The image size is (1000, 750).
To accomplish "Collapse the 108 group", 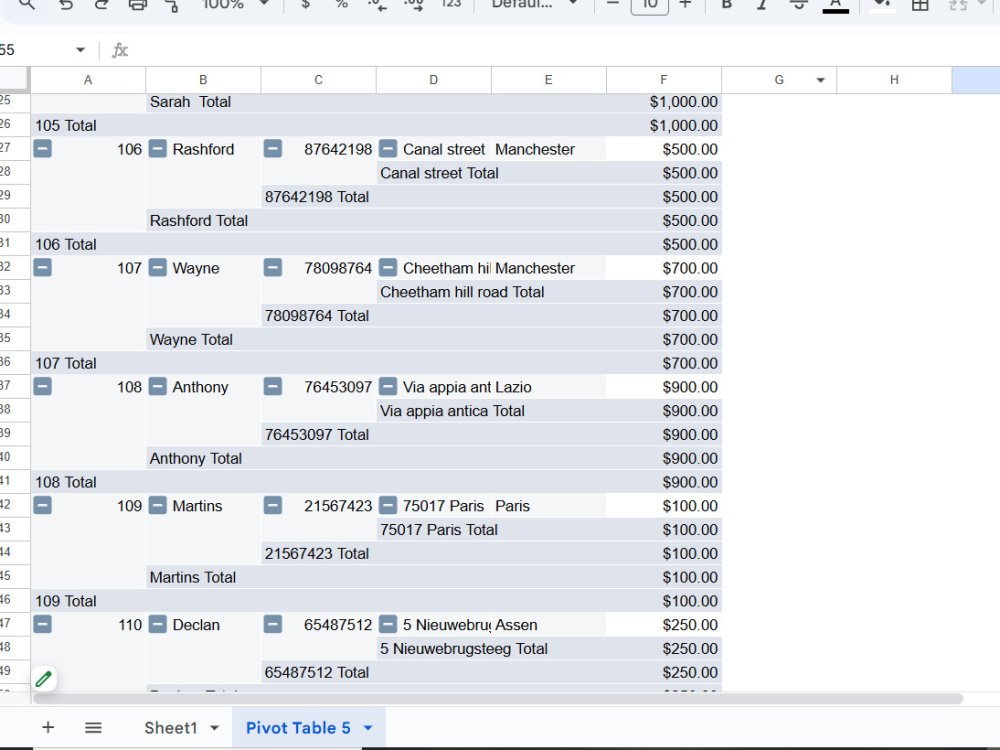I will point(43,387).
